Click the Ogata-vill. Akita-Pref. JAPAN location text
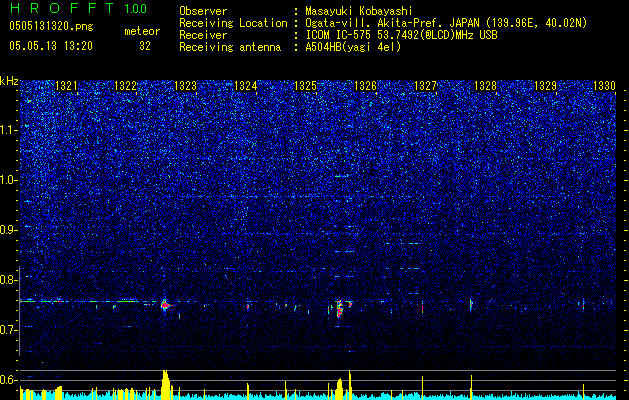This screenshot has height=400, width=629. click(446, 23)
